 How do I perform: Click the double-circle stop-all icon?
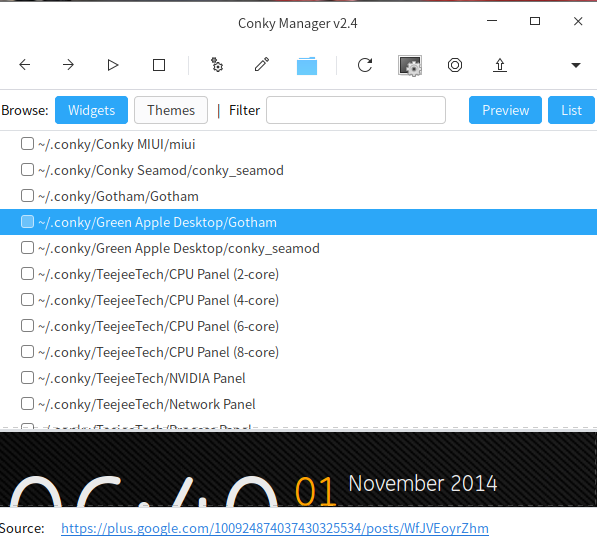[455, 65]
